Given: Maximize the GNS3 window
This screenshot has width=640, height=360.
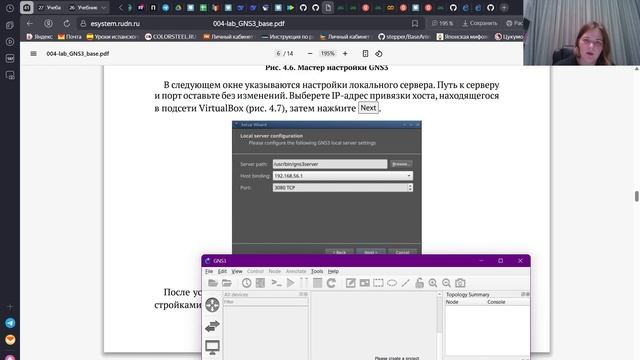Looking at the screenshot, I should click(500, 260).
